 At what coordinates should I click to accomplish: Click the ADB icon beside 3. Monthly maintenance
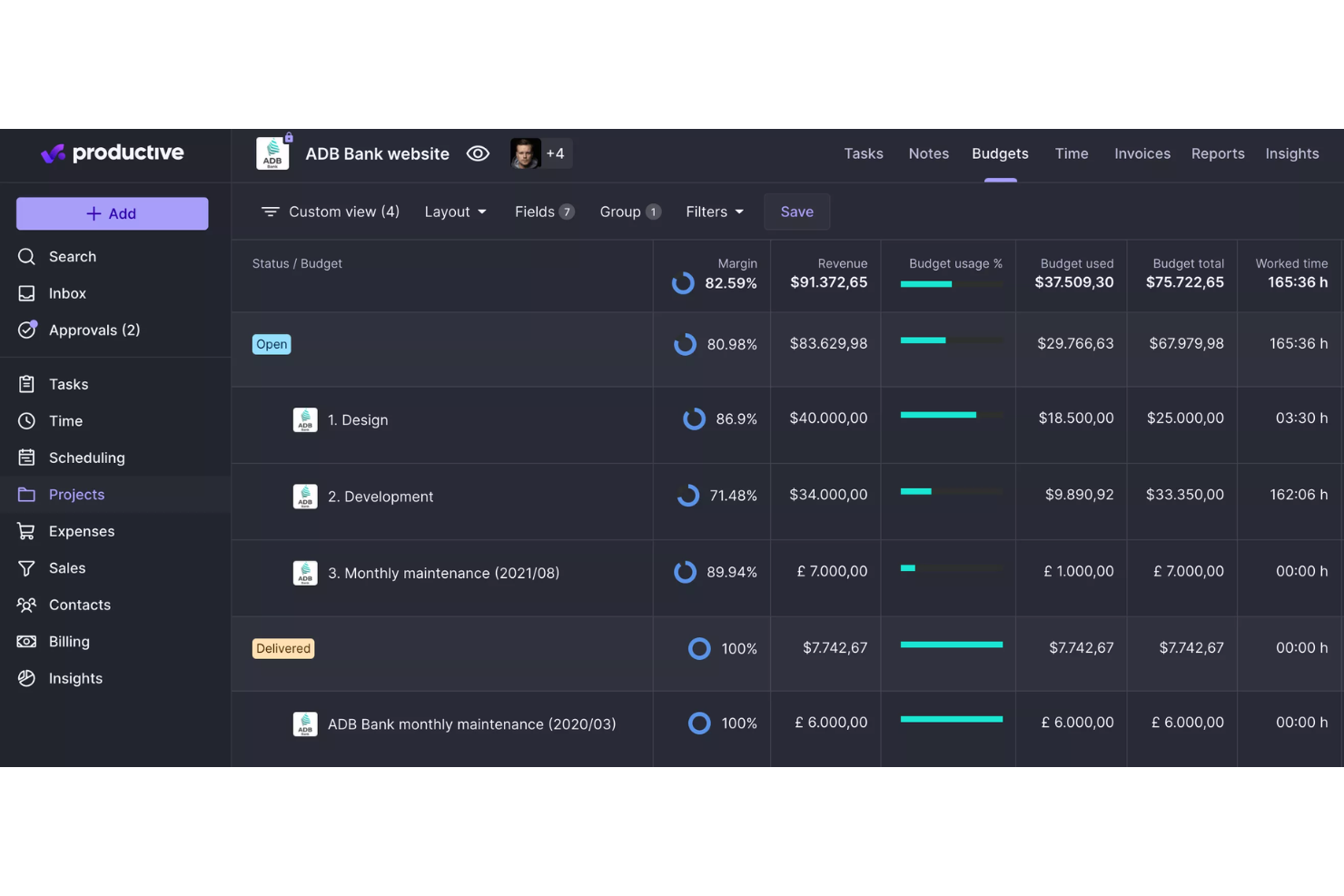coord(305,573)
